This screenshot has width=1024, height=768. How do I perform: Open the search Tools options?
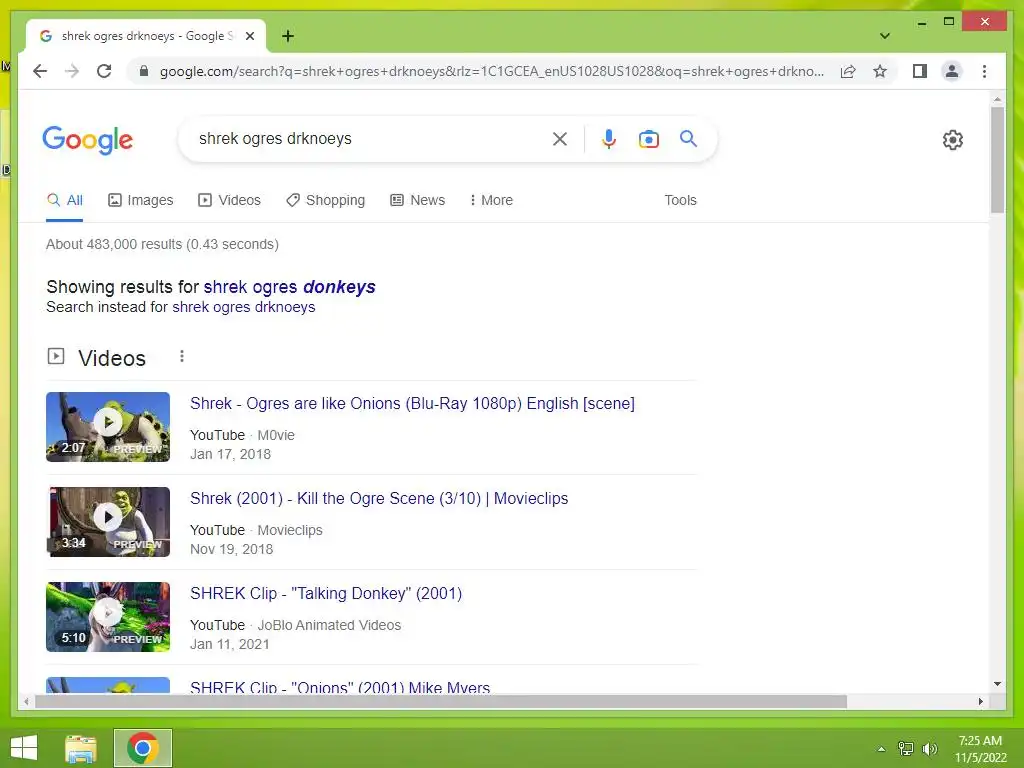(680, 200)
